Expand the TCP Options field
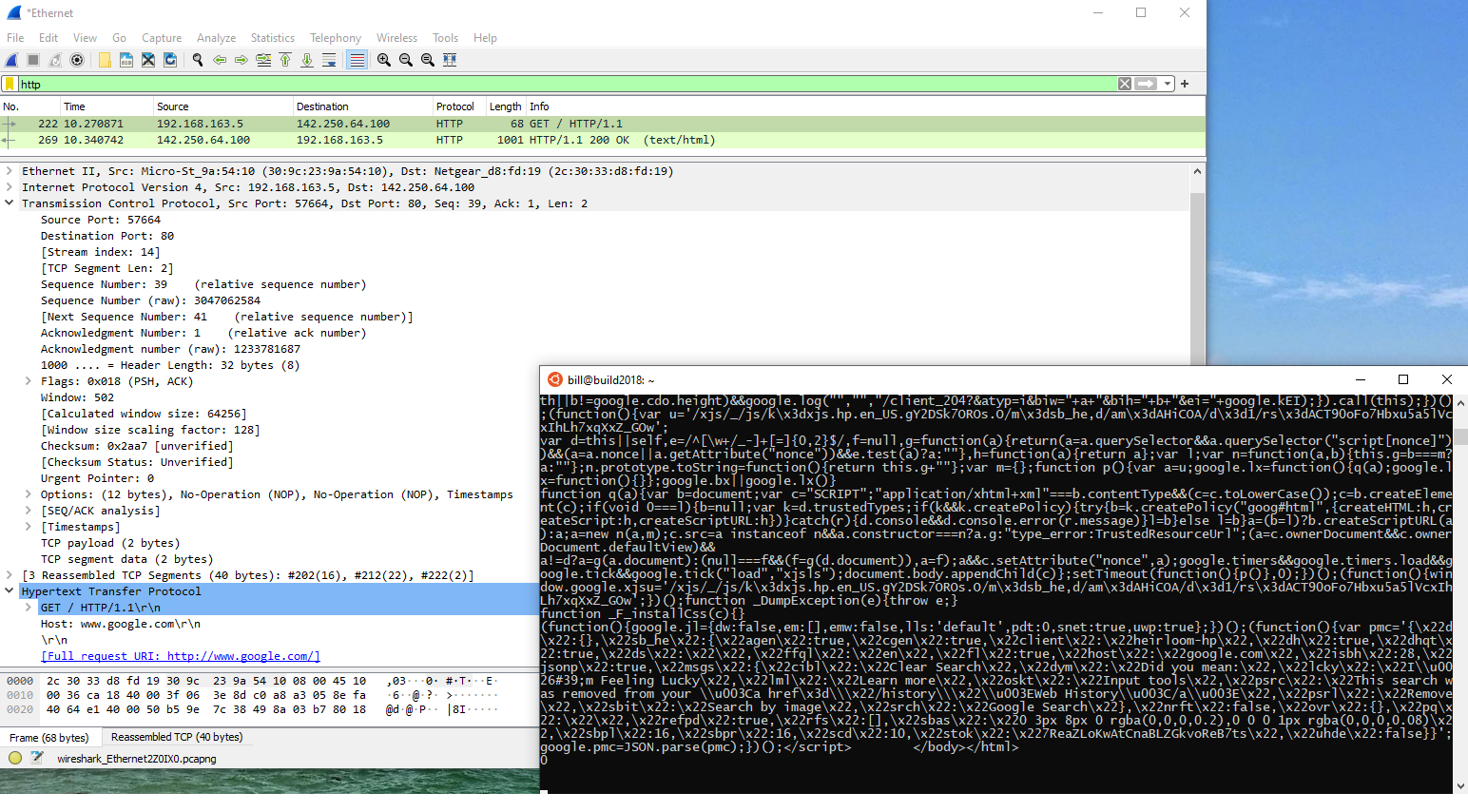Viewport: 1468px width, 812px height. tap(29, 494)
